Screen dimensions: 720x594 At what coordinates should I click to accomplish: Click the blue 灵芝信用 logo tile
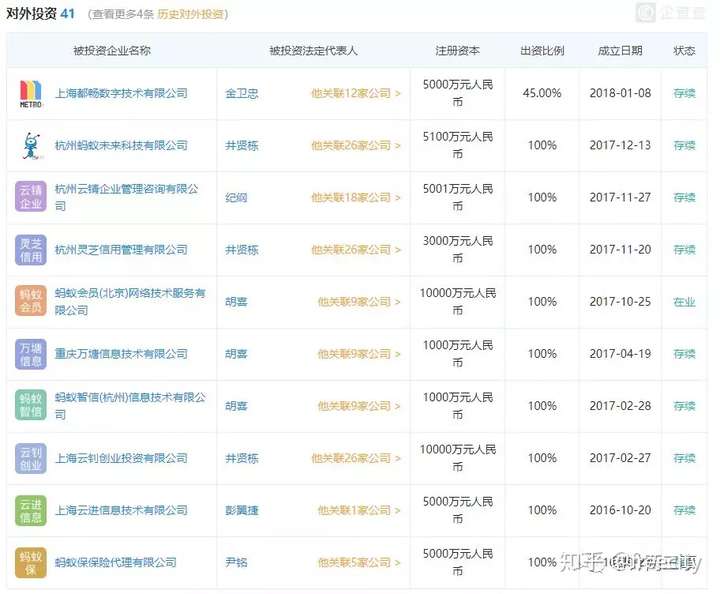31,250
